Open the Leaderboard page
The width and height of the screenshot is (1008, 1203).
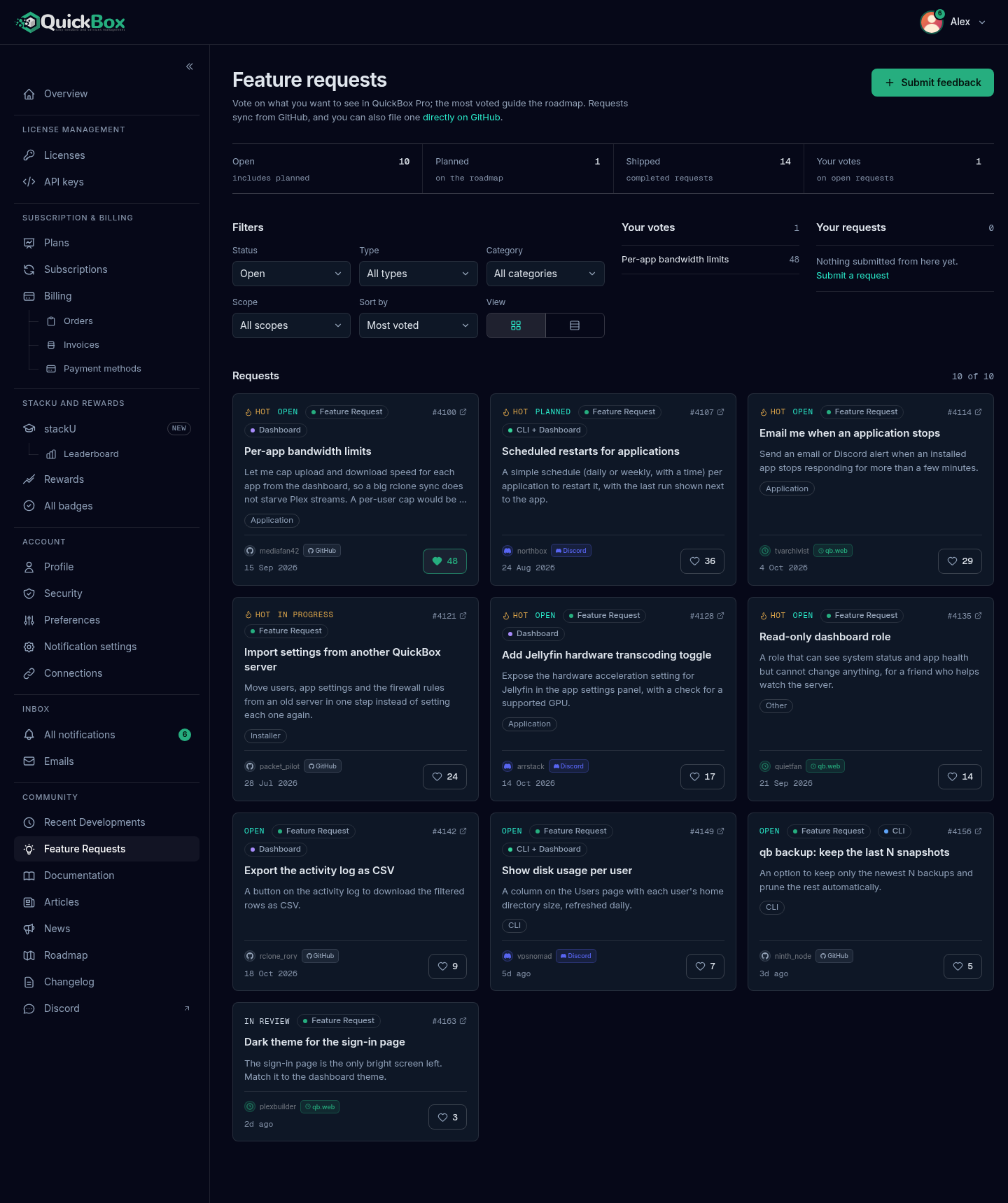tap(91, 454)
